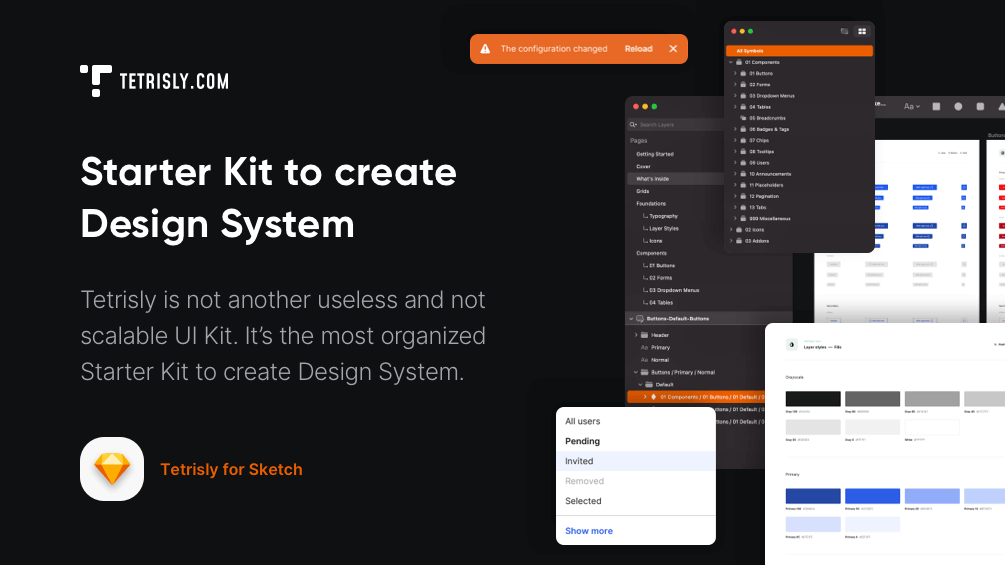Choose Invited in dropdown menu
The width and height of the screenshot is (1005, 565).
tap(636, 461)
